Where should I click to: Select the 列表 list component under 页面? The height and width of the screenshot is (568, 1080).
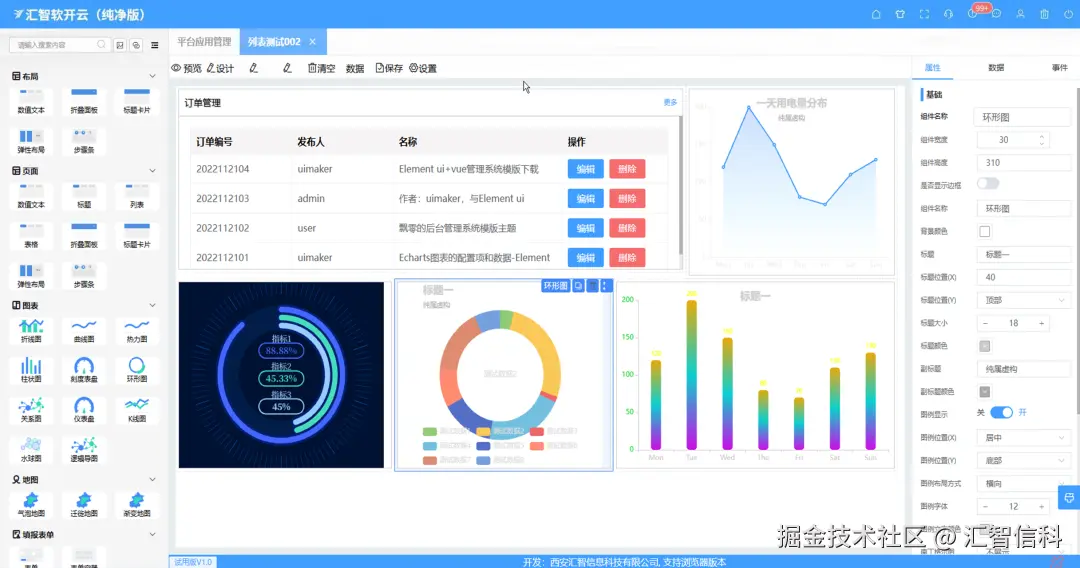click(x=136, y=196)
